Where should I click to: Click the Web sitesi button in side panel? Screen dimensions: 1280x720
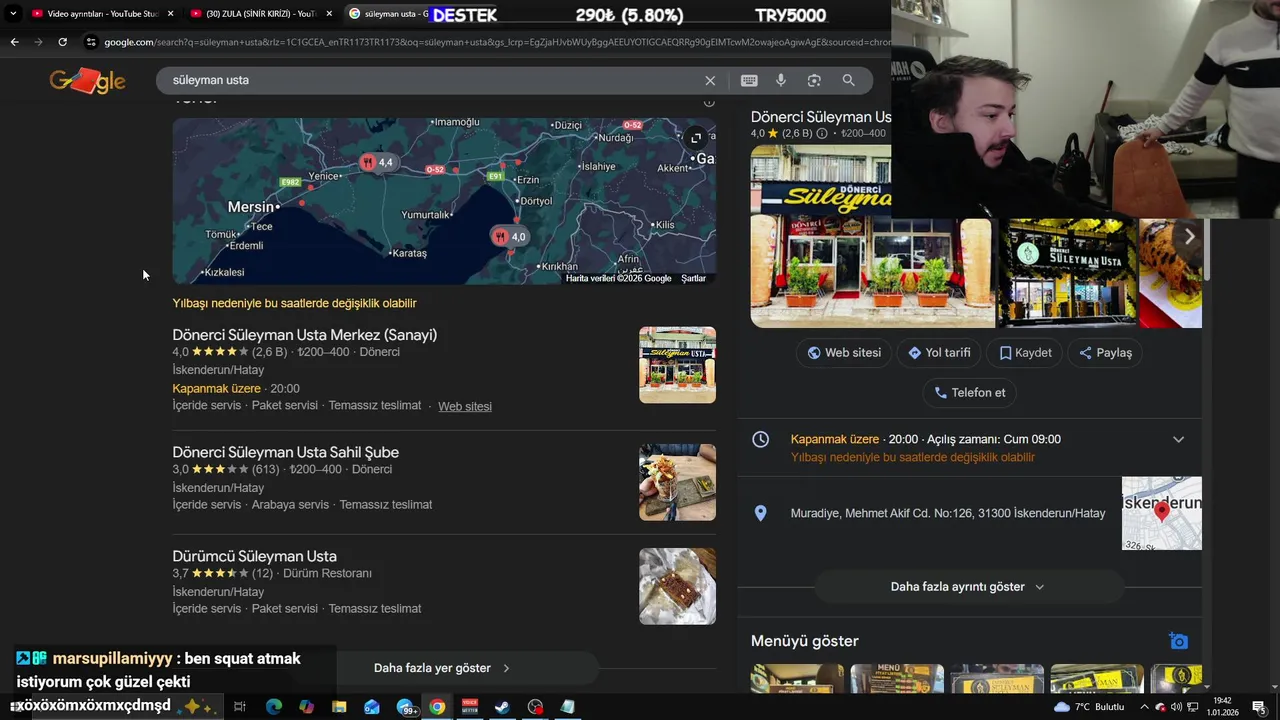click(844, 353)
